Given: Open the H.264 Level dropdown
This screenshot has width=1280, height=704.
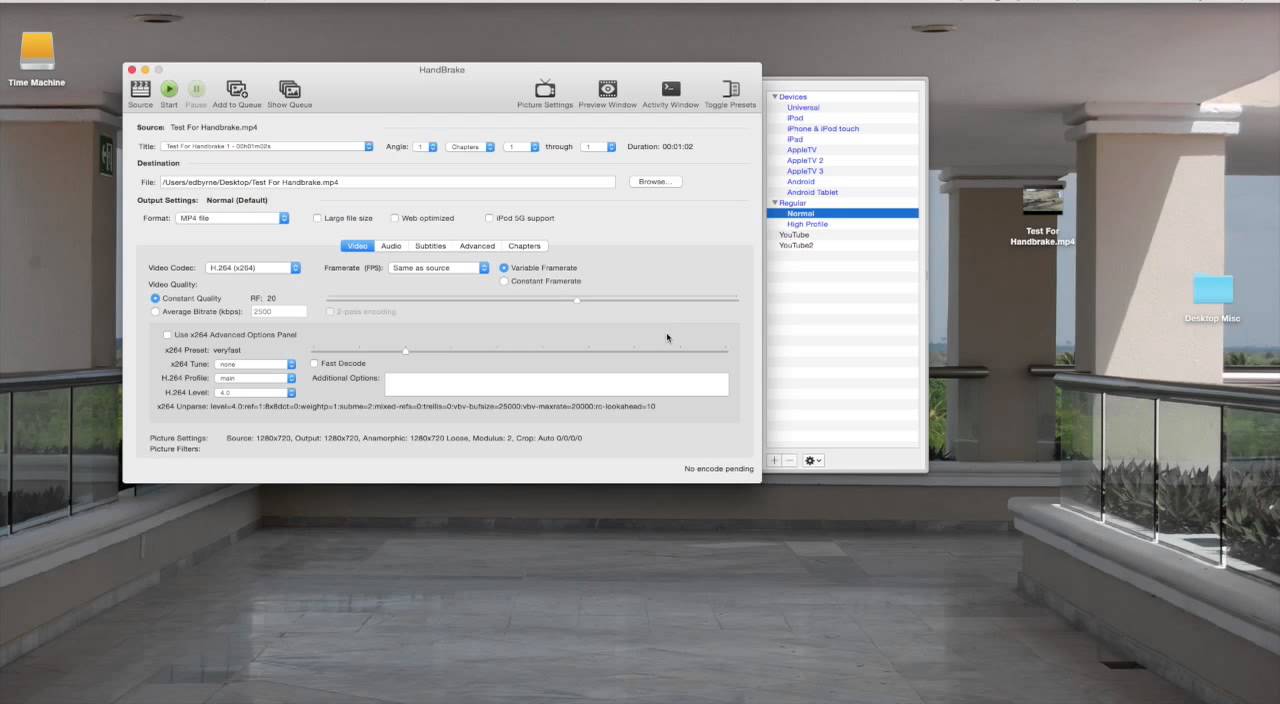Looking at the screenshot, I should pos(256,393).
